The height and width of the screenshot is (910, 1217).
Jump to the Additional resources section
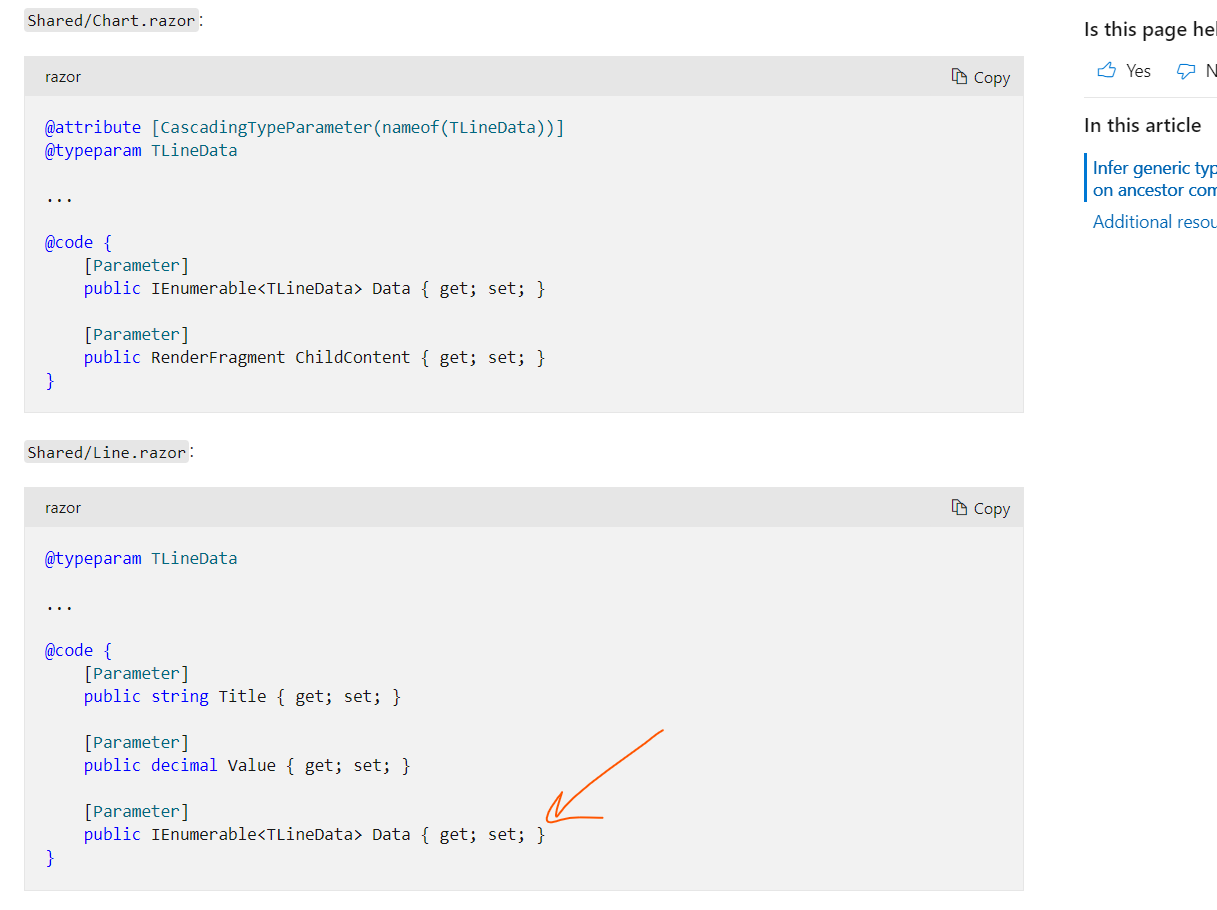point(1155,221)
